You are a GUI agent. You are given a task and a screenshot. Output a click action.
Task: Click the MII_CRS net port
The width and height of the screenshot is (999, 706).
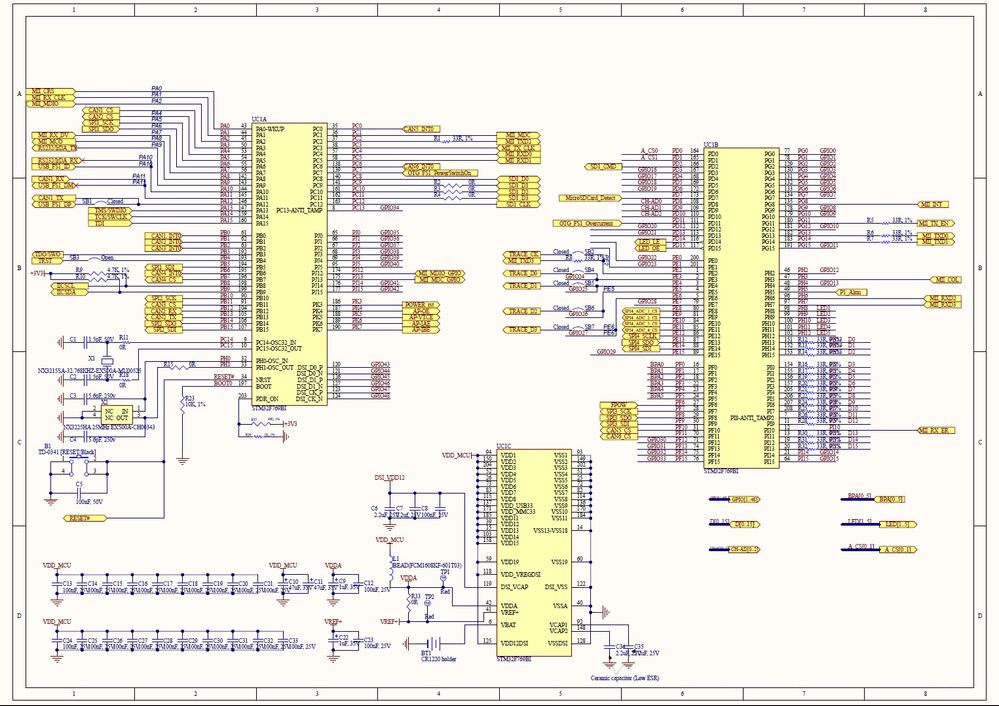pyautogui.click(x=50, y=91)
